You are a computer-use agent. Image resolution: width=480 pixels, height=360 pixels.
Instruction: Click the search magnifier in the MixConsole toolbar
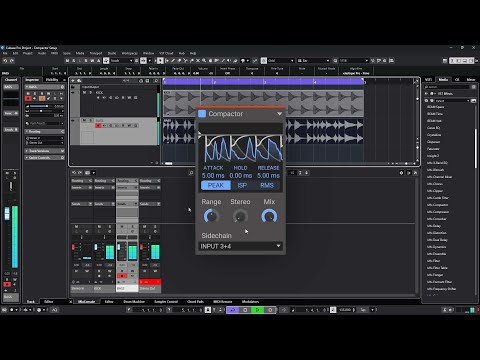pos(191,173)
